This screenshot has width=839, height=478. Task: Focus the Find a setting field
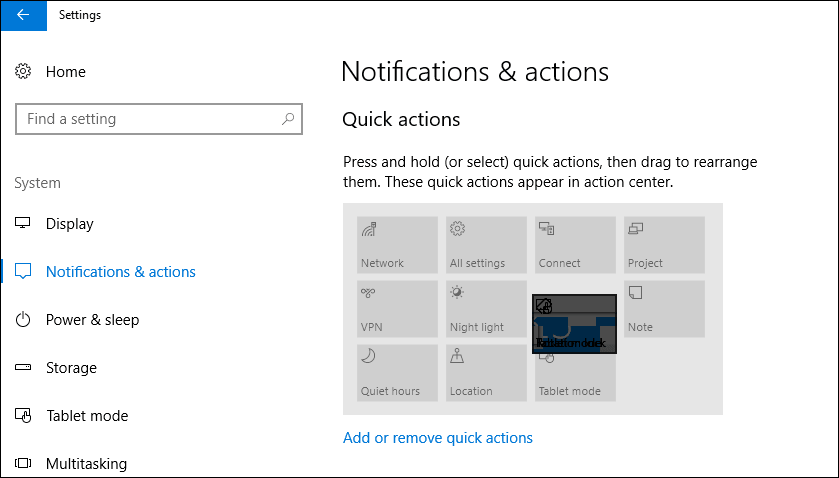(159, 119)
